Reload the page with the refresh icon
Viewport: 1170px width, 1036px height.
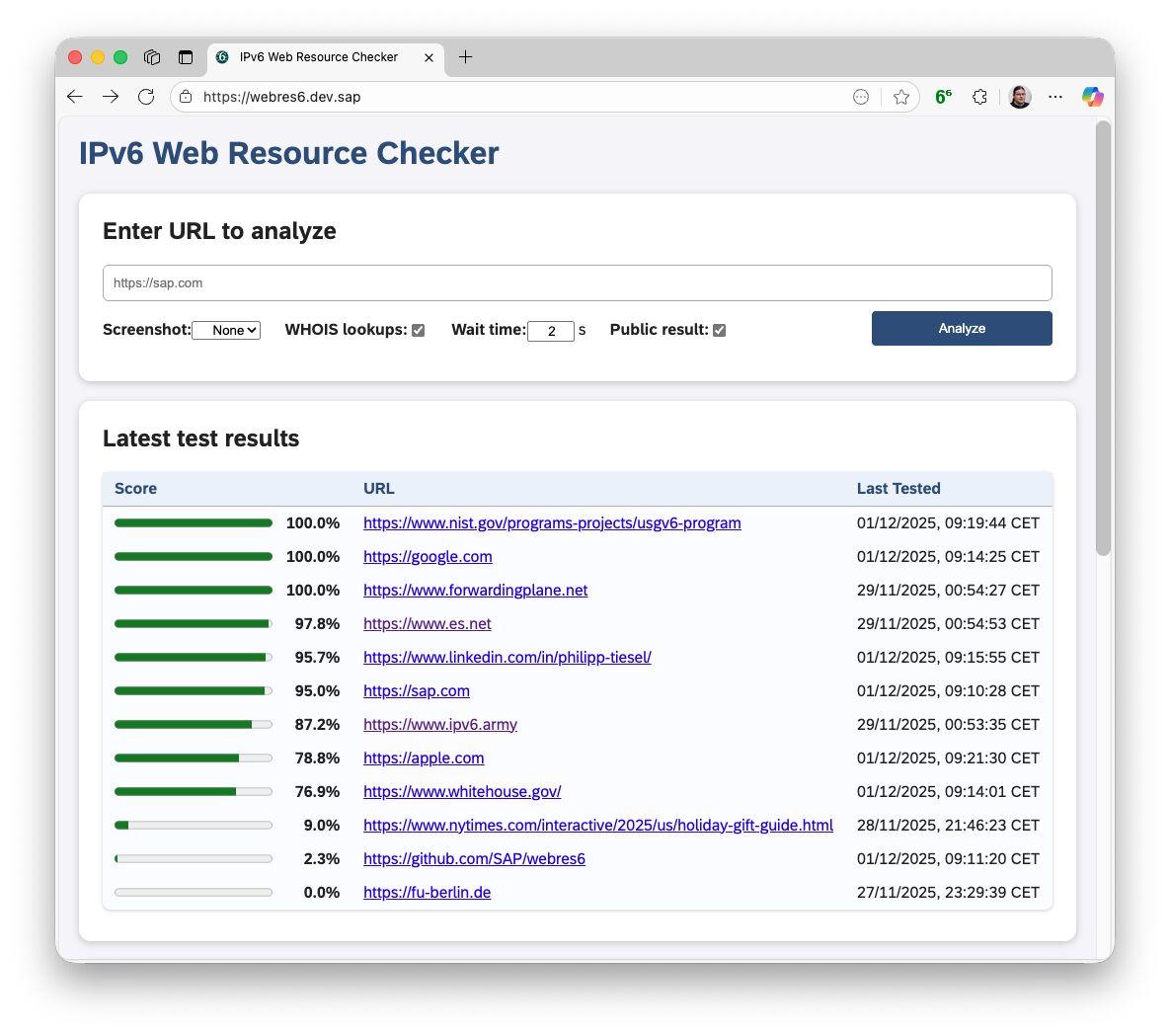pyautogui.click(x=146, y=97)
